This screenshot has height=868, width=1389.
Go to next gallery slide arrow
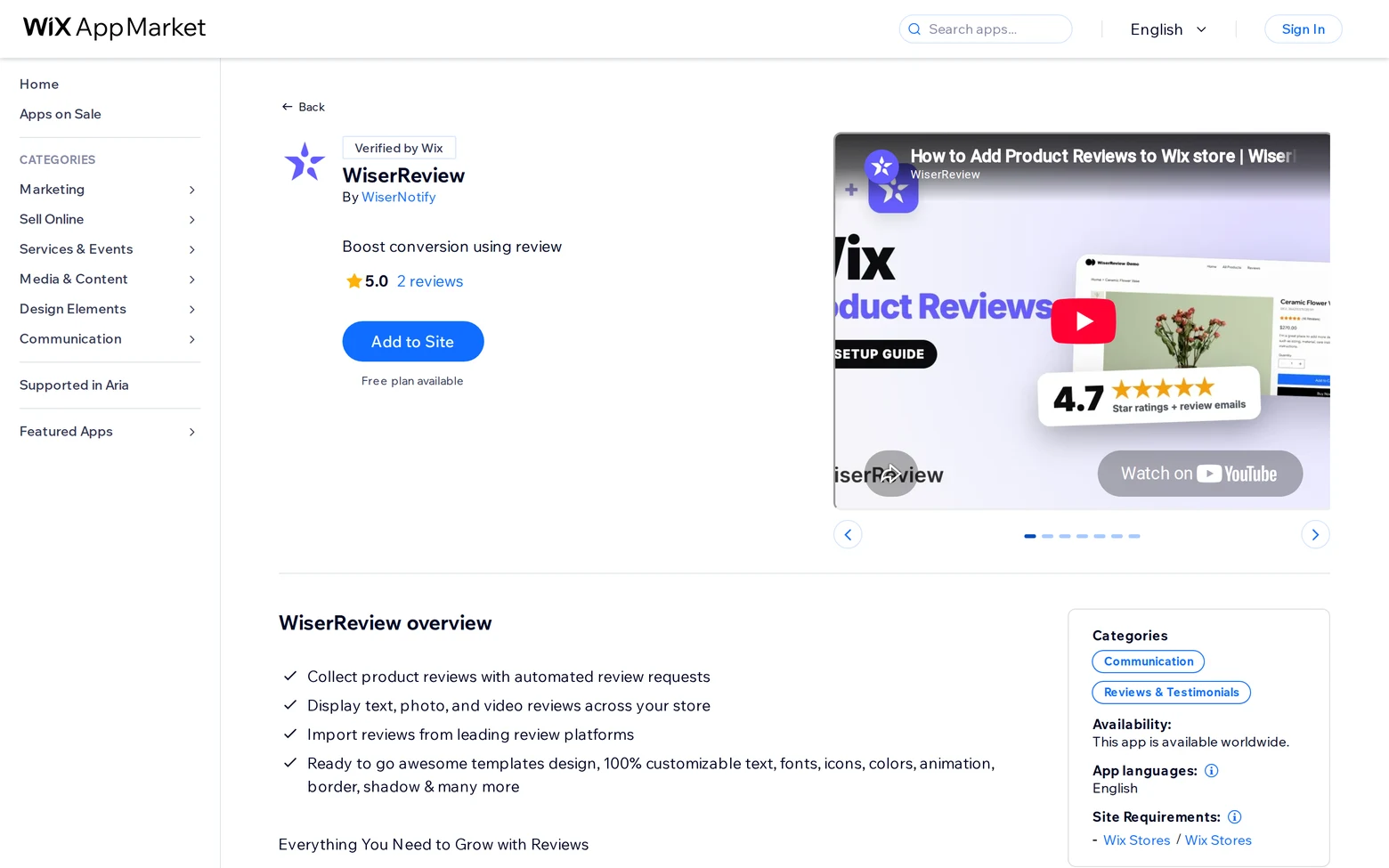point(1315,535)
